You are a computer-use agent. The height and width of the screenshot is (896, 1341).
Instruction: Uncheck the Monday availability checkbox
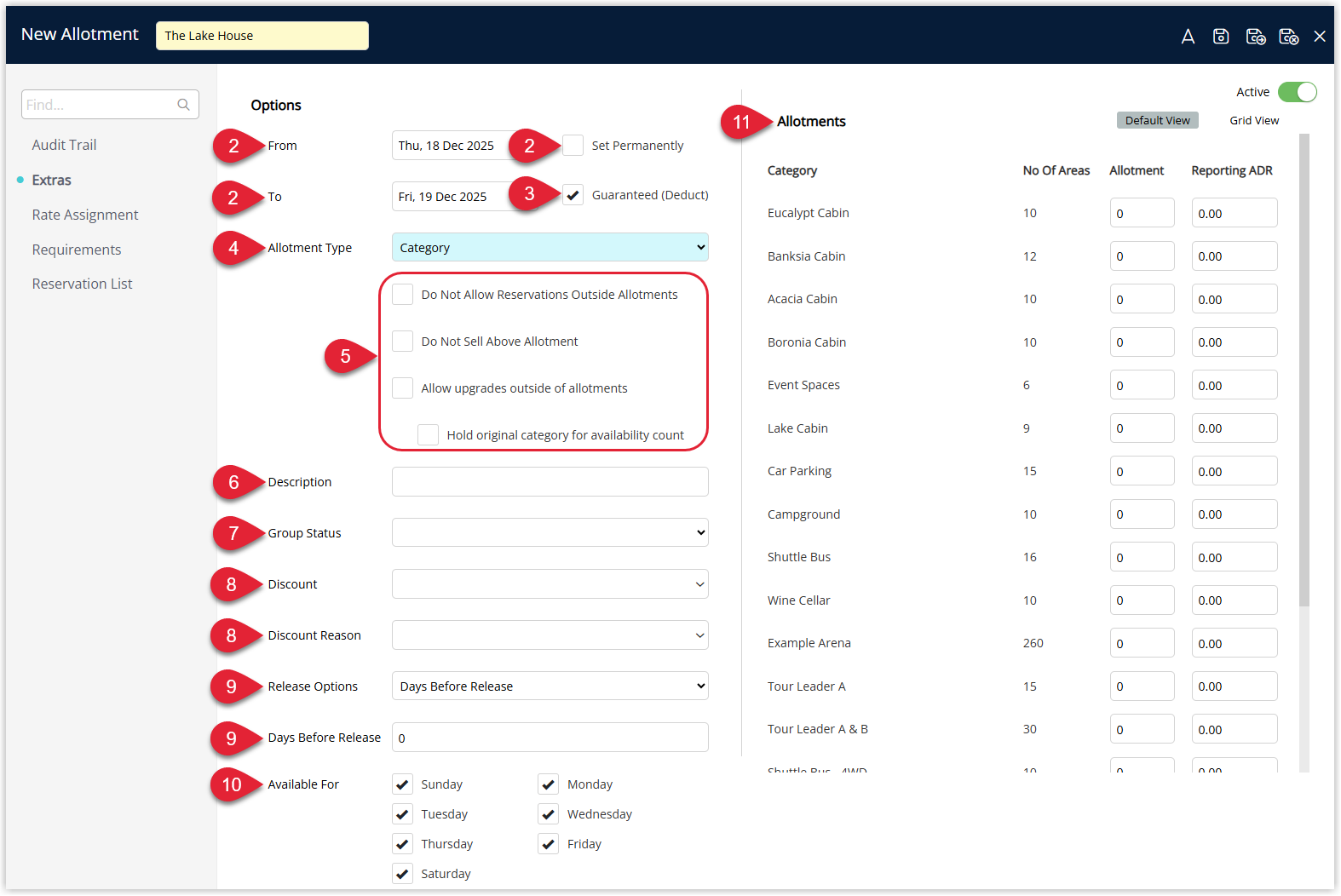pyautogui.click(x=549, y=784)
